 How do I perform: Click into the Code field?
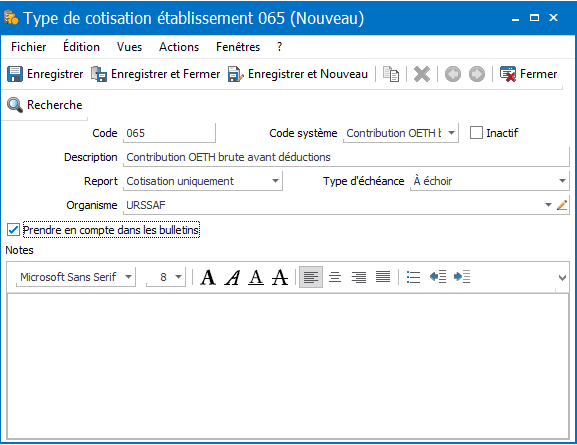click(x=169, y=133)
